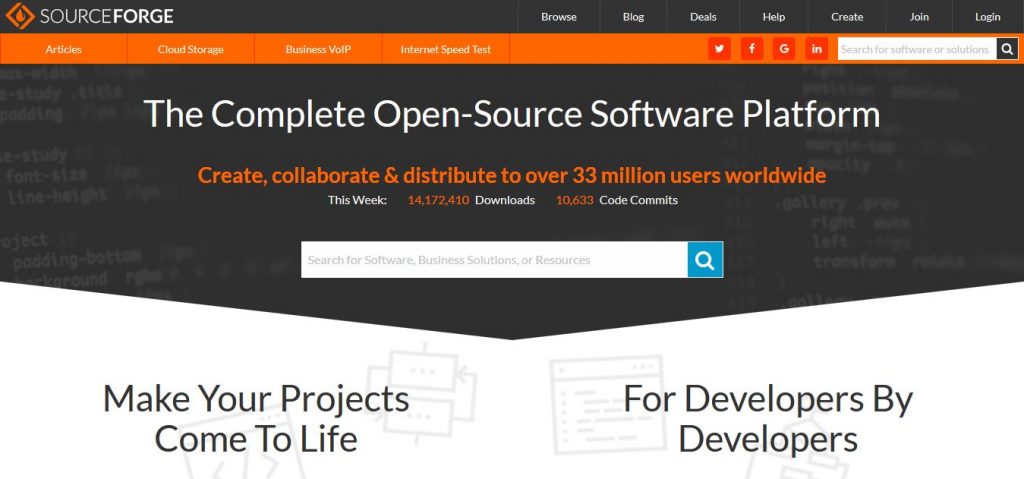Focus the 'Search for Software, Business Solutions, or Resources' field
Screen dimensions: 1024x479
(x=494, y=259)
